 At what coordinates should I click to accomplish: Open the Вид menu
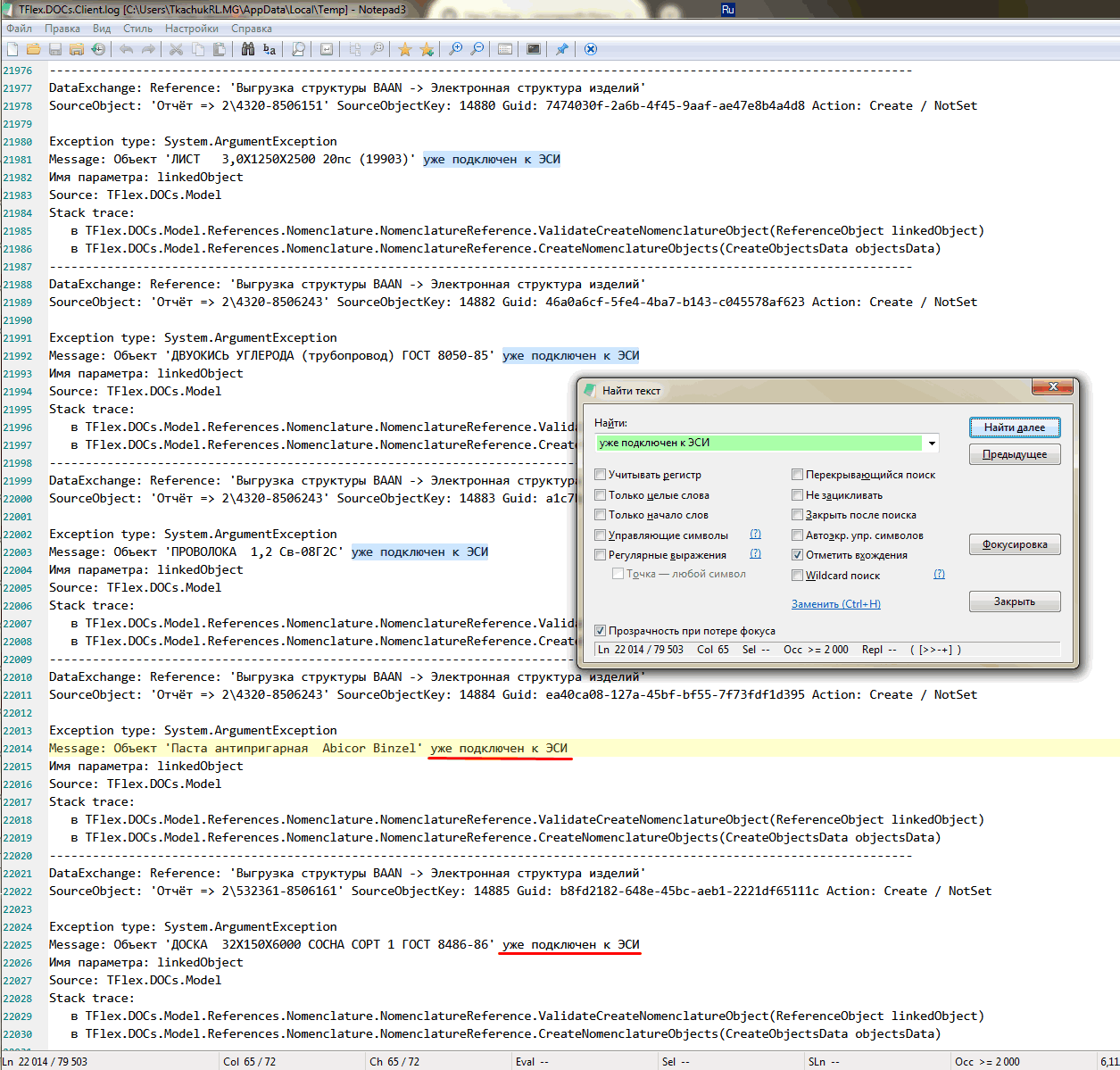pyautogui.click(x=102, y=29)
